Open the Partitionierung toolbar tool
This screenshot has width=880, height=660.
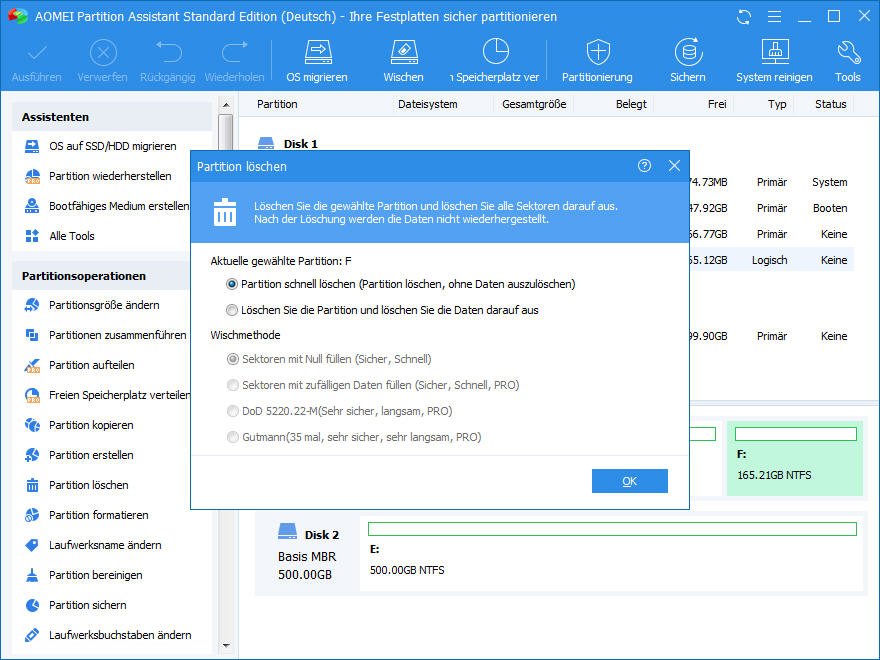pyautogui.click(x=597, y=61)
